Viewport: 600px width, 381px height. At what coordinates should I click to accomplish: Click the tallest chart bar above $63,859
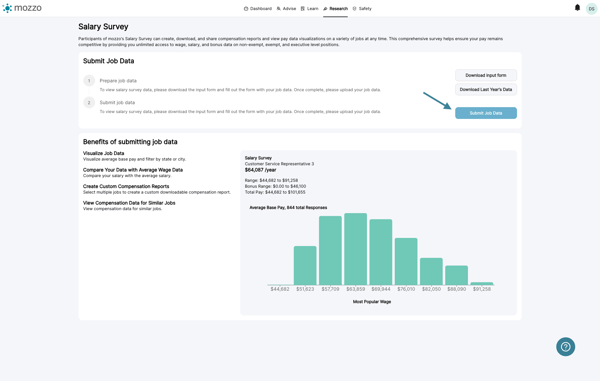[x=355, y=249]
